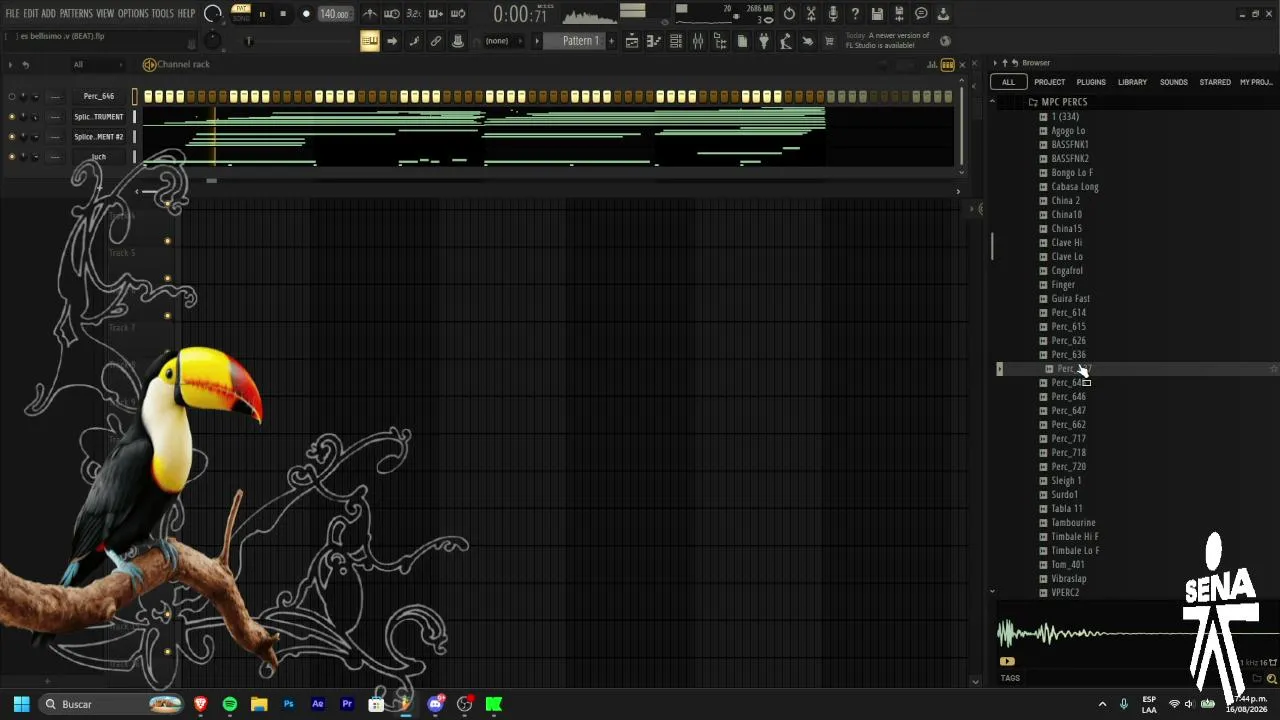Click the record button

click(306, 14)
